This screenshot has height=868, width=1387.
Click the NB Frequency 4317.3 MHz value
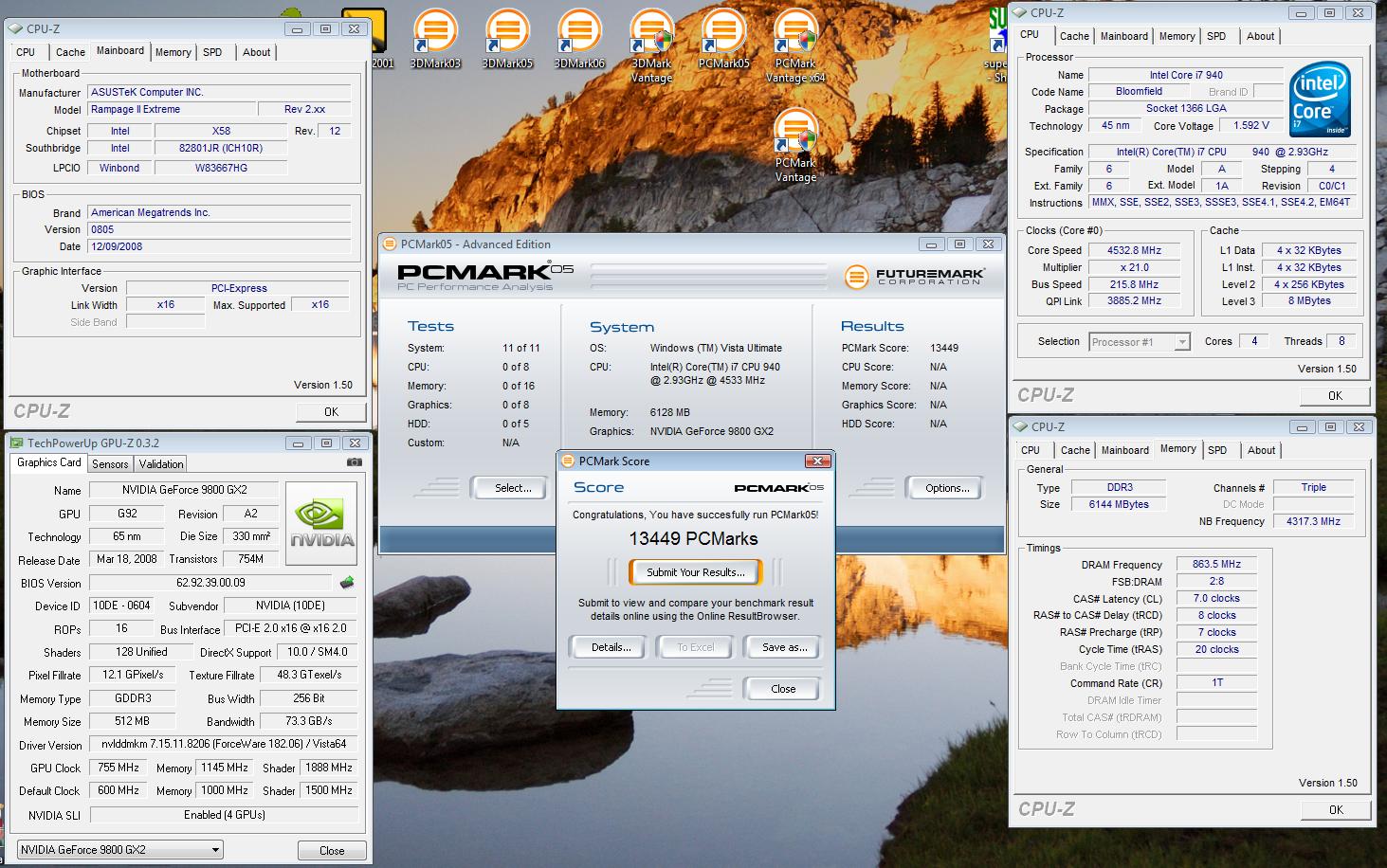[1313, 521]
